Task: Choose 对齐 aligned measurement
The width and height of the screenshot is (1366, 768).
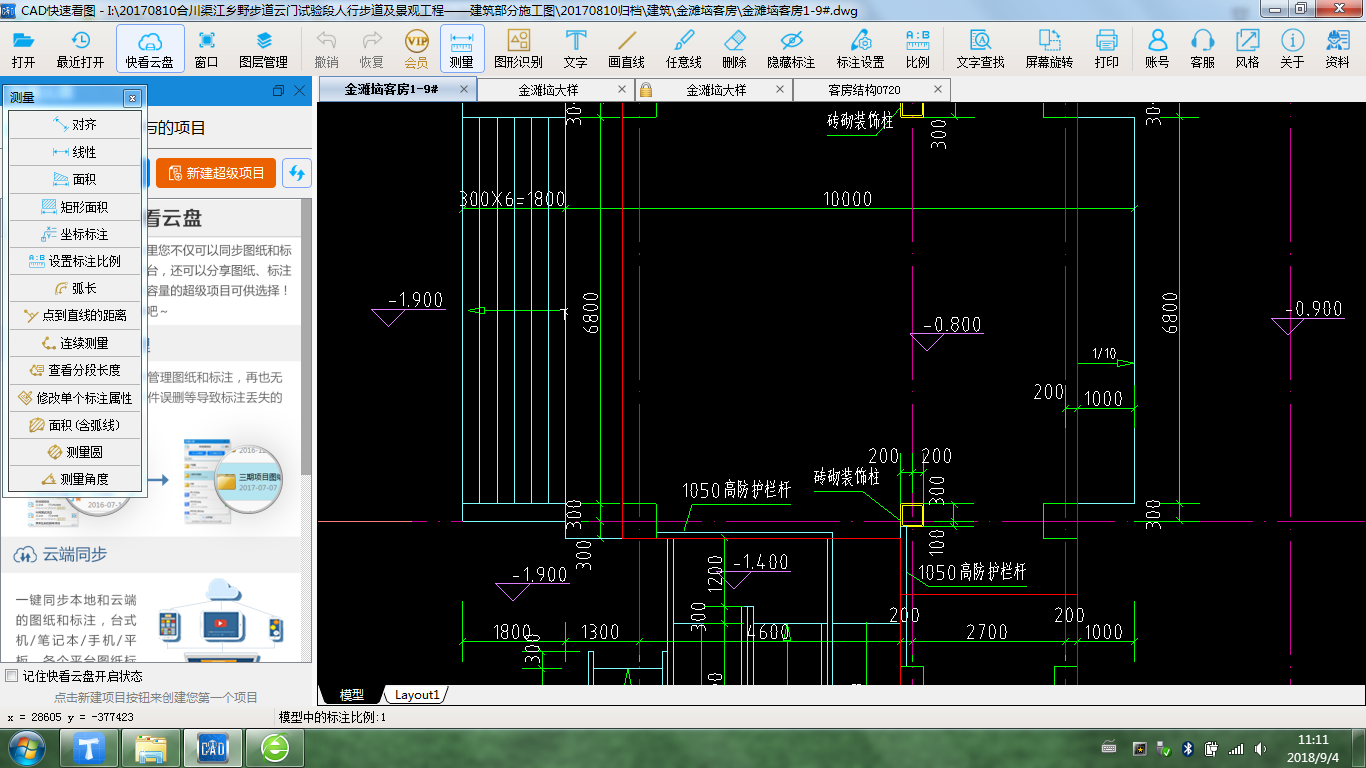Action: click(75, 125)
